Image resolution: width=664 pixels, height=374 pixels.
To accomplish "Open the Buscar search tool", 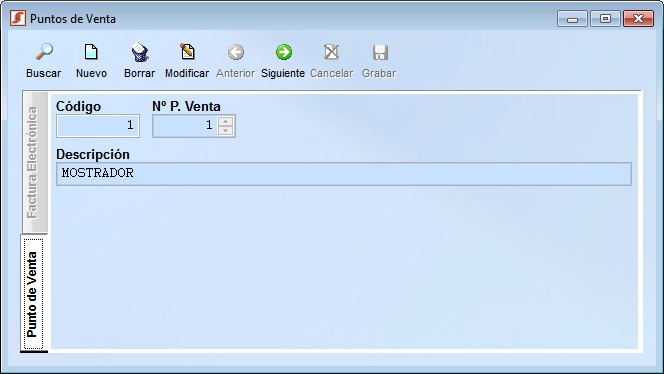I will pos(44,61).
